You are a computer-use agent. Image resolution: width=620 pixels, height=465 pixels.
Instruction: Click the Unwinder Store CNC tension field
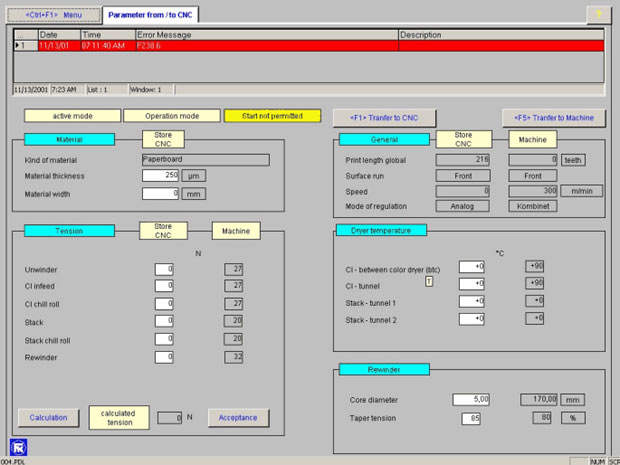pyautogui.click(x=164, y=270)
